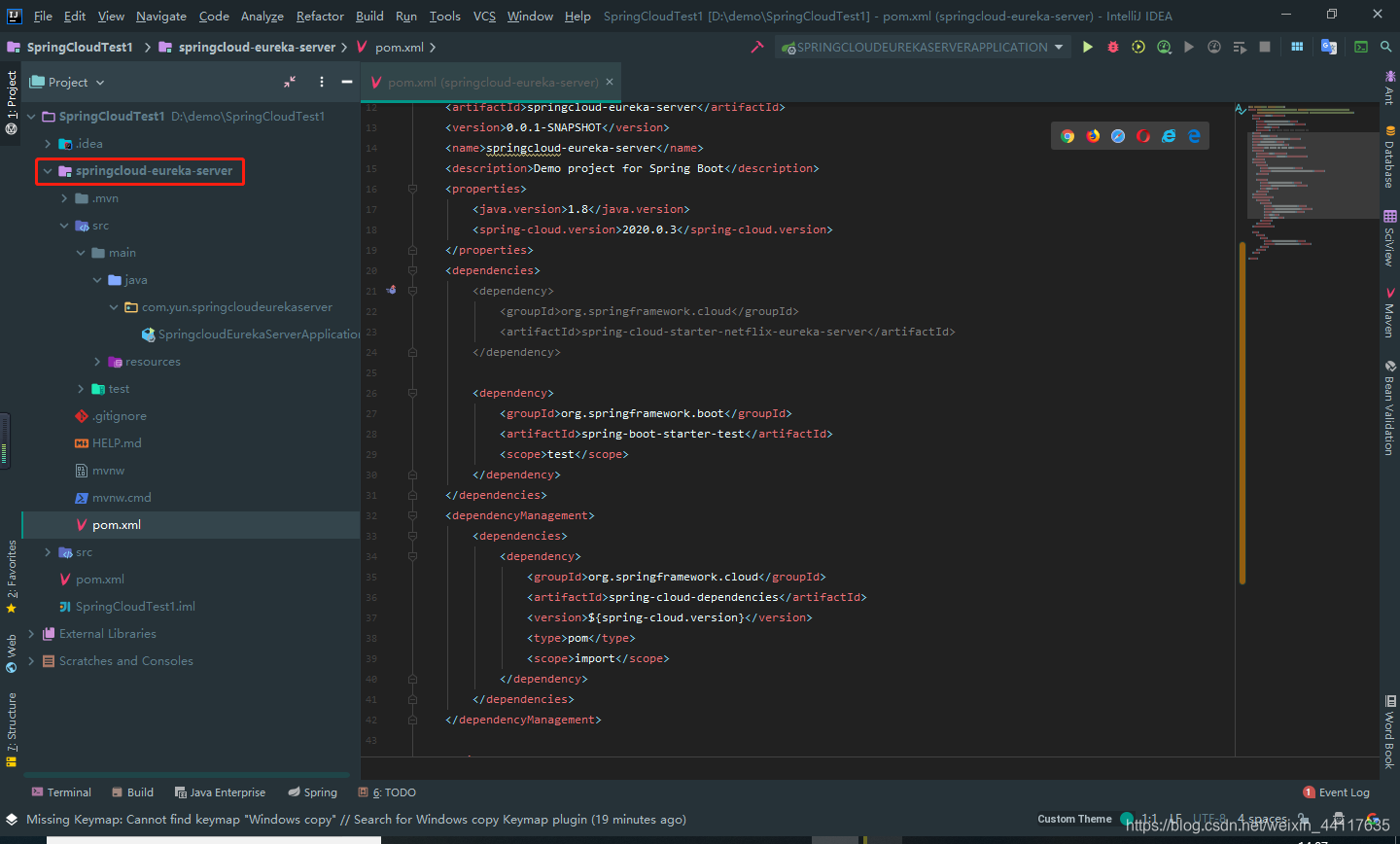
Task: Open the Navigate menu
Action: tap(161, 16)
